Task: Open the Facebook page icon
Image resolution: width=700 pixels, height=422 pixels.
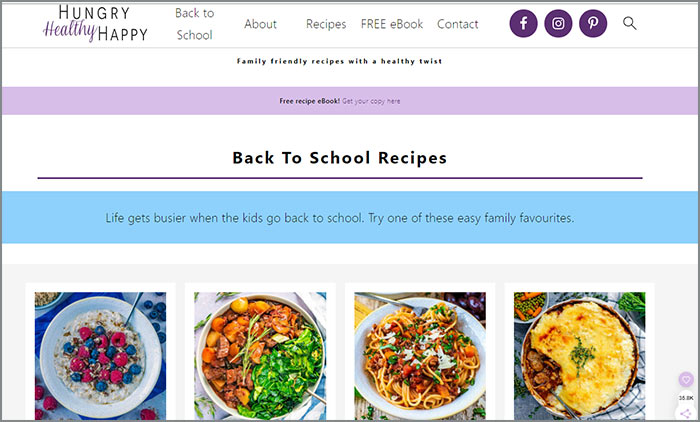Action: click(523, 23)
